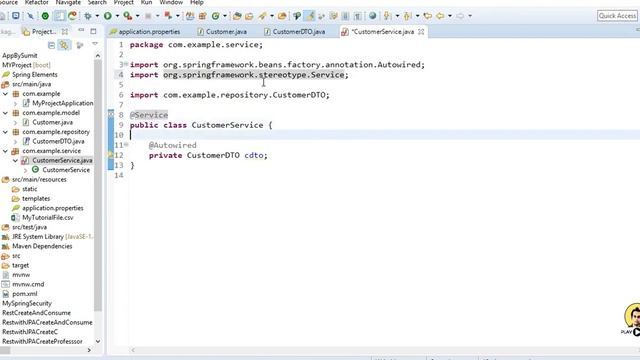Click the New Java Package icon
640x360 pixels.
point(202,16)
